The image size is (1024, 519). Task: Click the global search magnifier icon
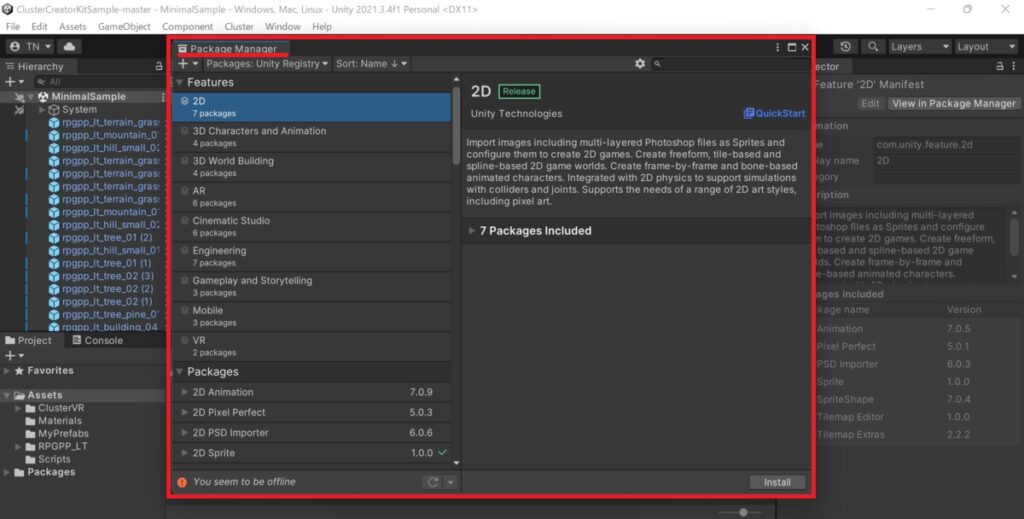click(873, 46)
